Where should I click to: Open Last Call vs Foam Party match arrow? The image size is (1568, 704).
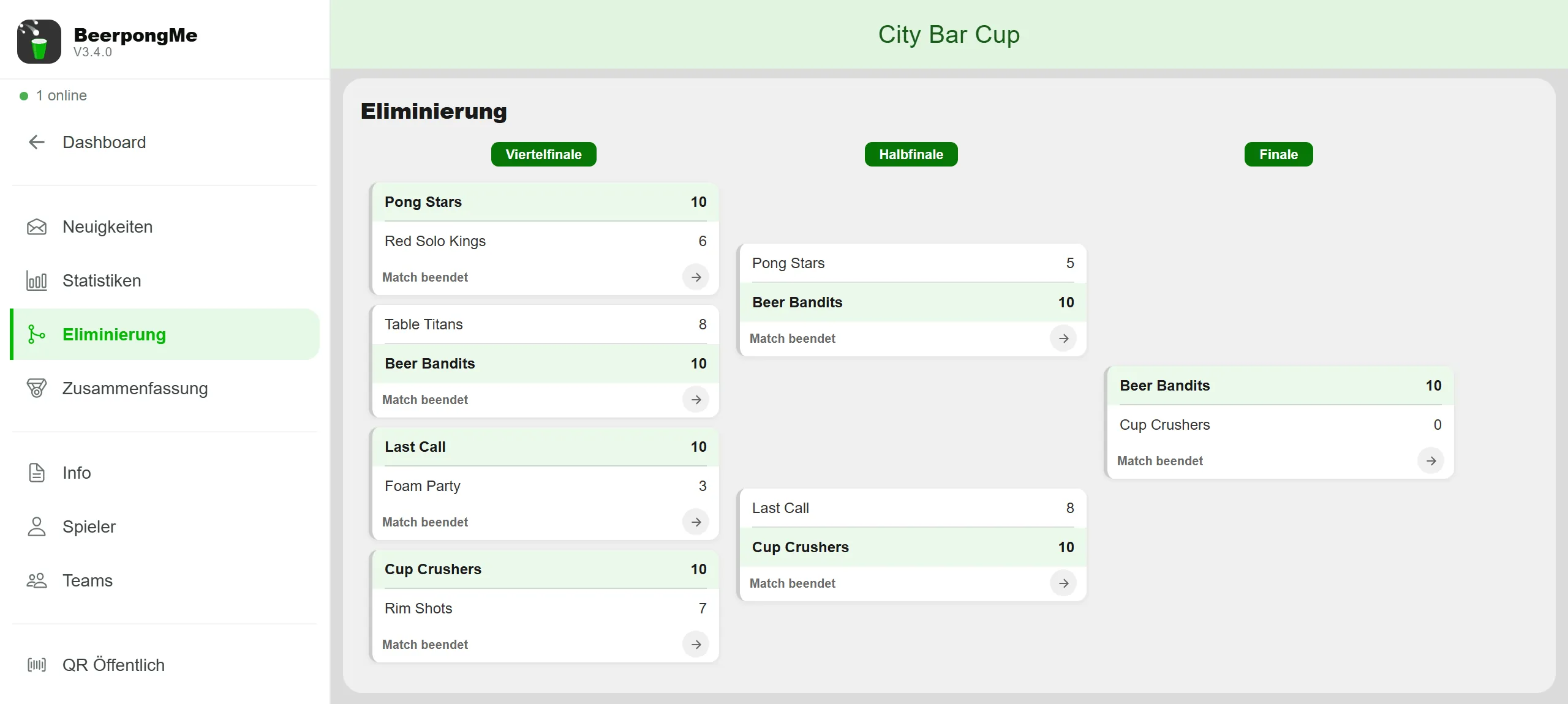point(696,522)
